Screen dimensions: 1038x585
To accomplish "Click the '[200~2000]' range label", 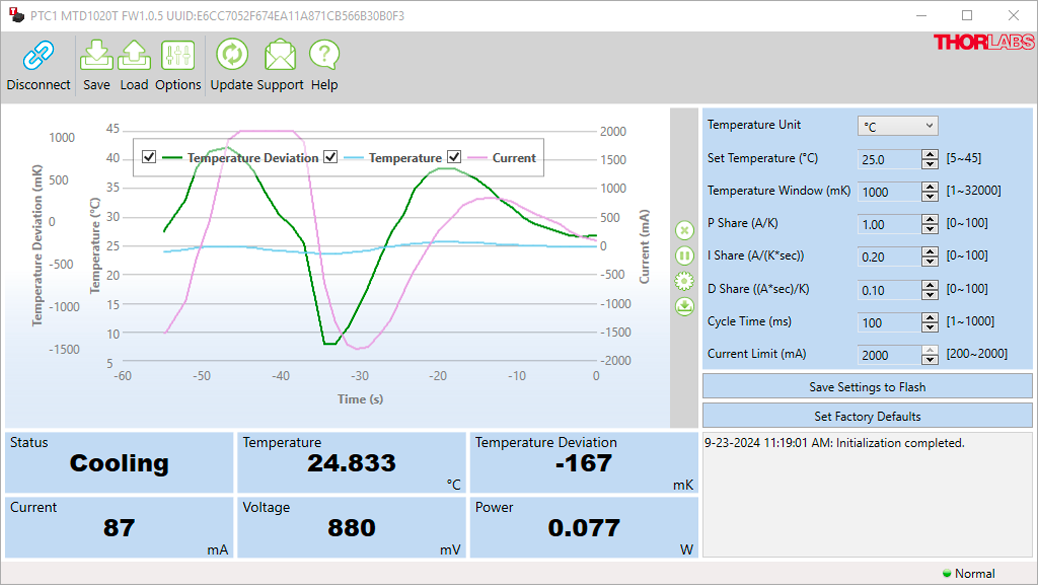I will 976,353.
